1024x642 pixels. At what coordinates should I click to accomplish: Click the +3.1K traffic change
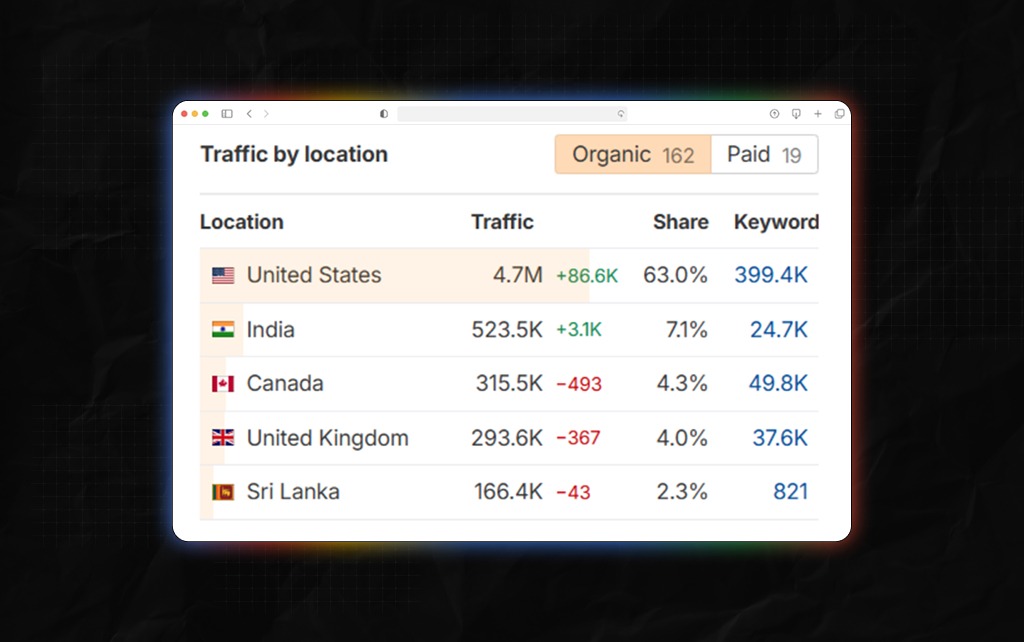tap(579, 330)
